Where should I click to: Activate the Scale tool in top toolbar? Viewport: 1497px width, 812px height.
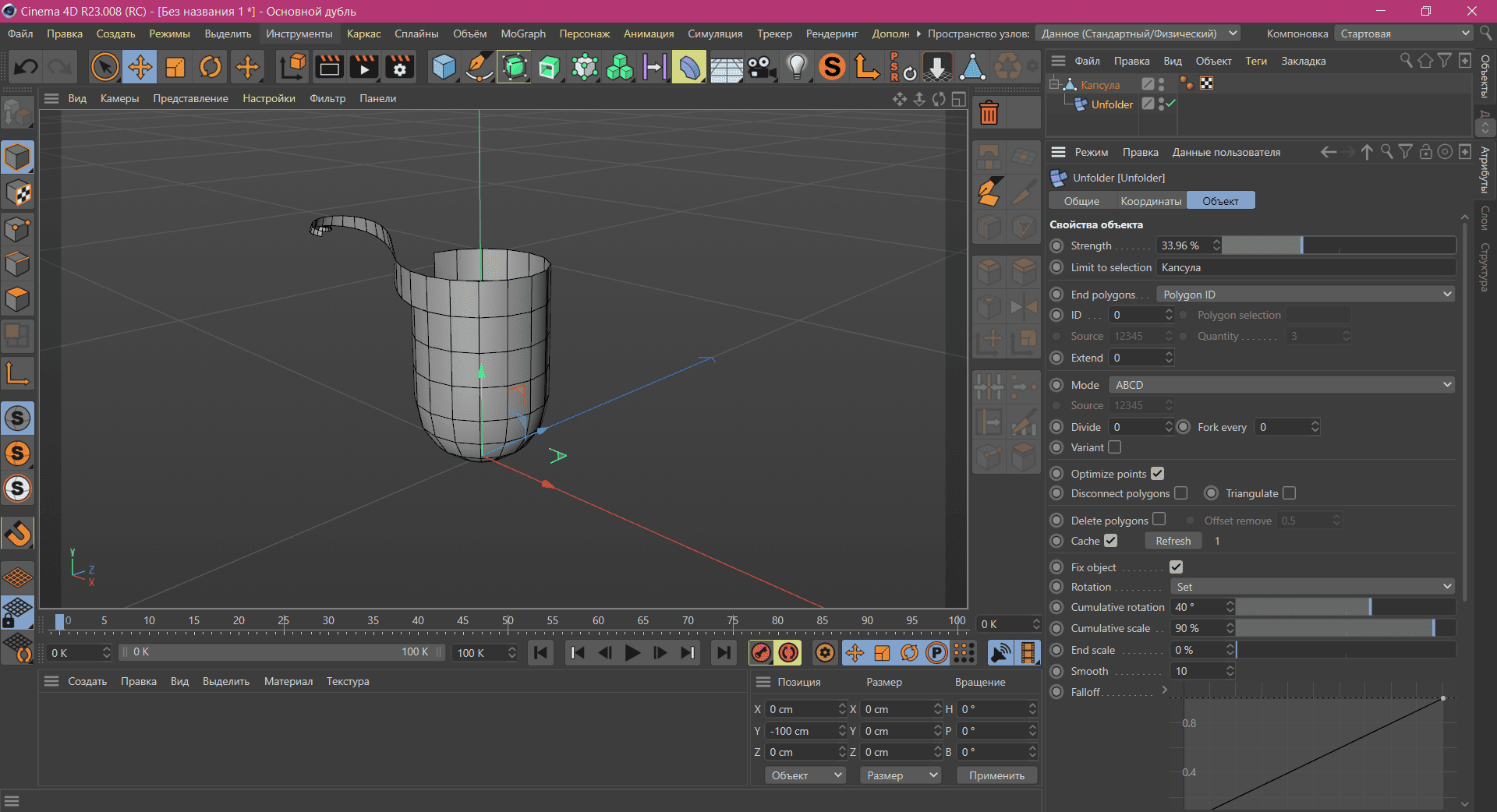point(175,67)
